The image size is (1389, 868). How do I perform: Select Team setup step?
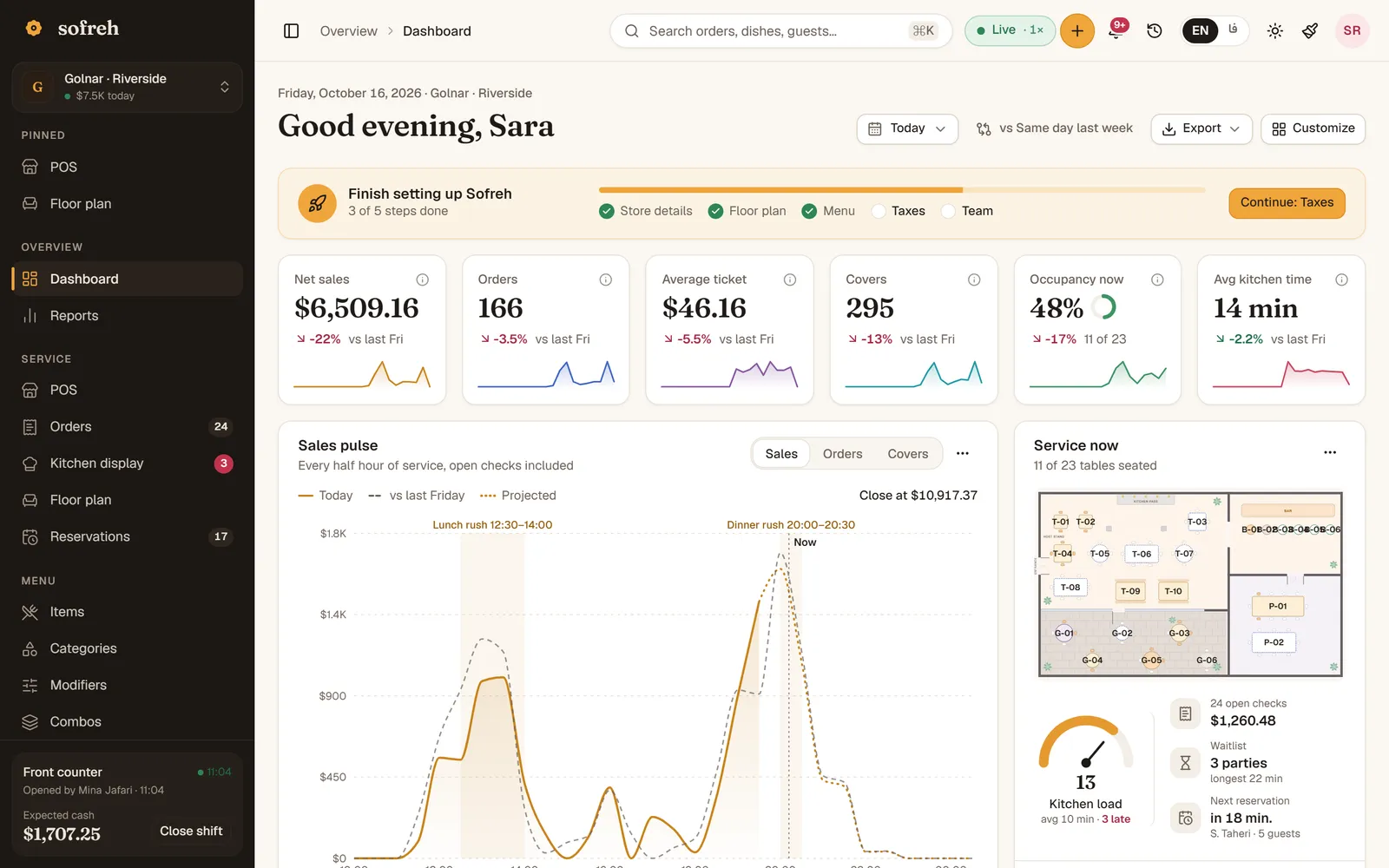[x=967, y=211]
